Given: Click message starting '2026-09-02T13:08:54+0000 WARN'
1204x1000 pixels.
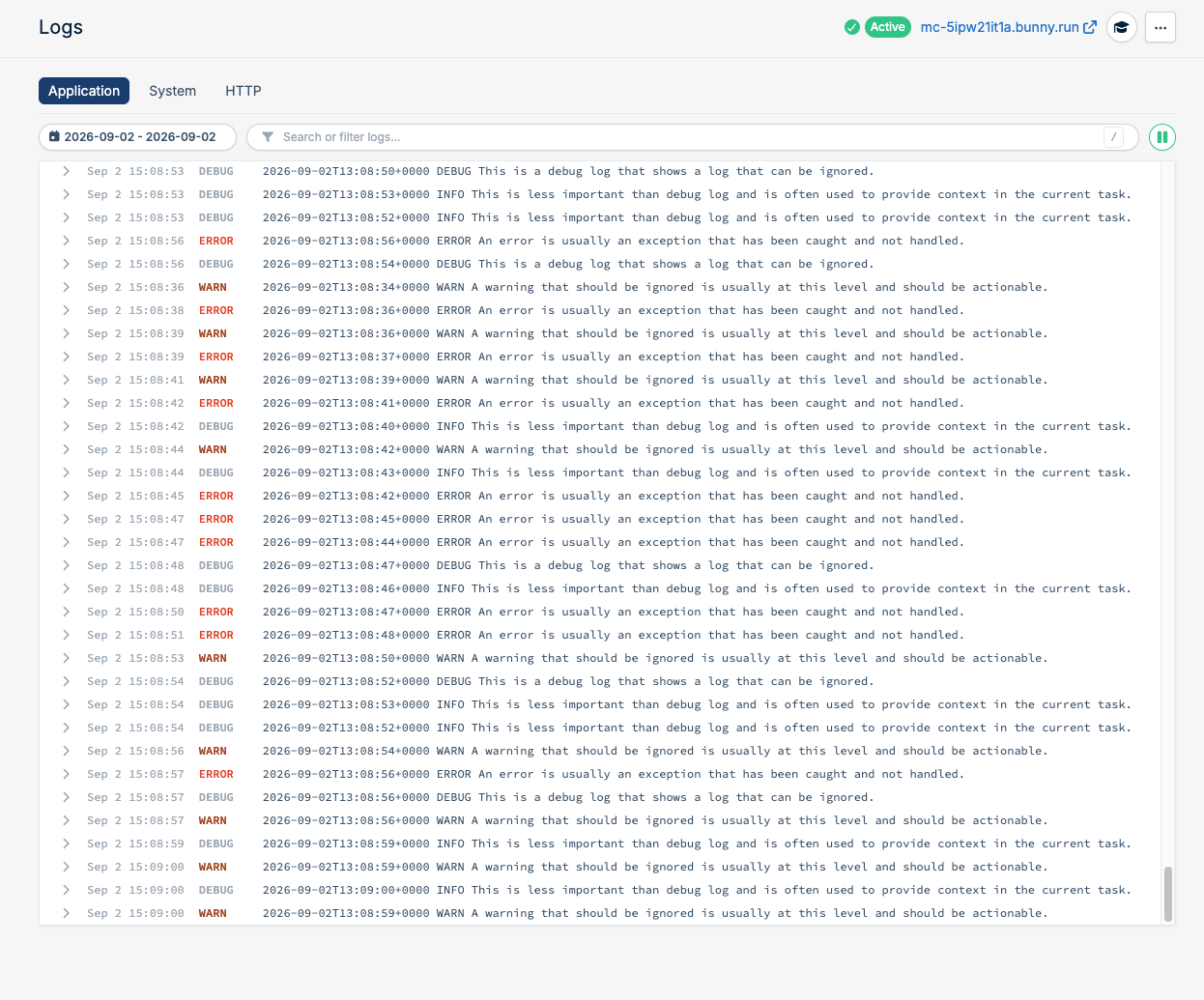Looking at the screenshot, I should coord(655,751).
